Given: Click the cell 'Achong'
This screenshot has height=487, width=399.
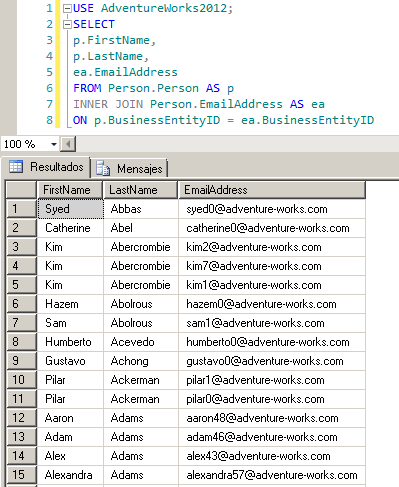Looking at the screenshot, I should [141, 361].
